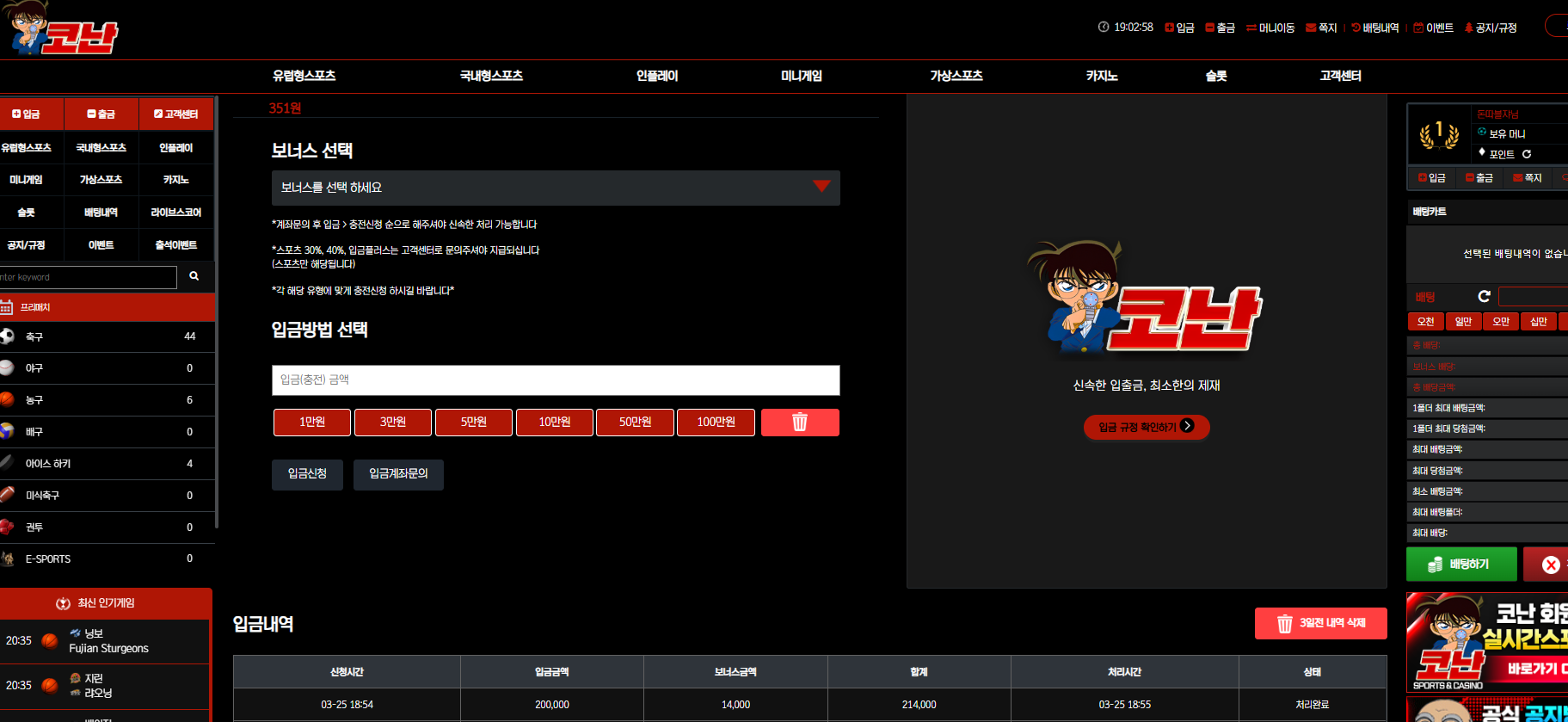1568x722 pixels.
Task: Click the refresh icon next to 포인트
Action: pyautogui.click(x=1527, y=154)
